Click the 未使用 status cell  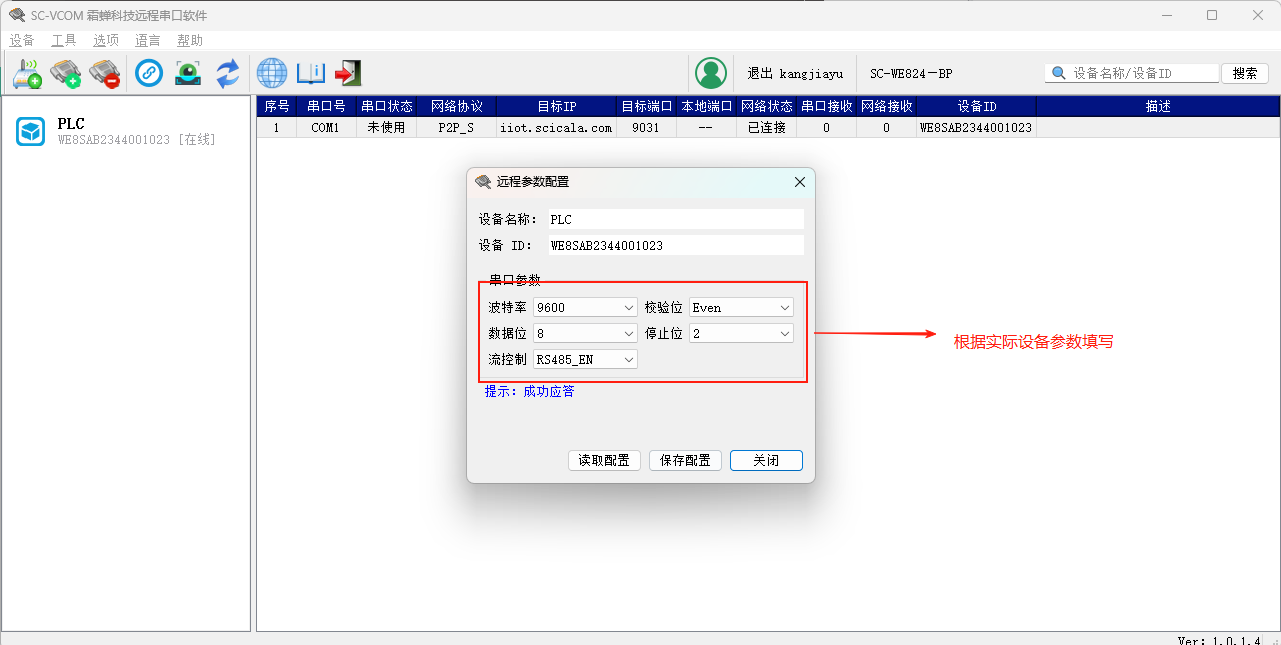tap(386, 128)
